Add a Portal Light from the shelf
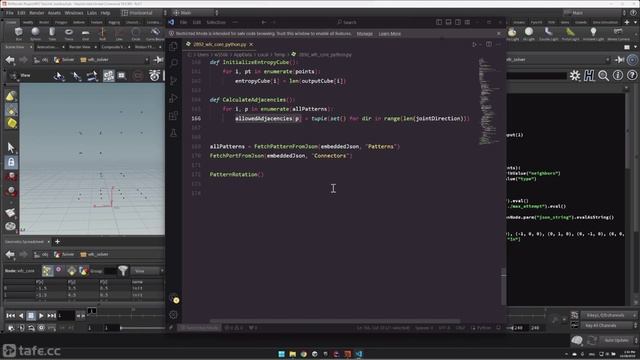Image resolution: width=640 pixels, height=360 pixels. tap(570, 34)
